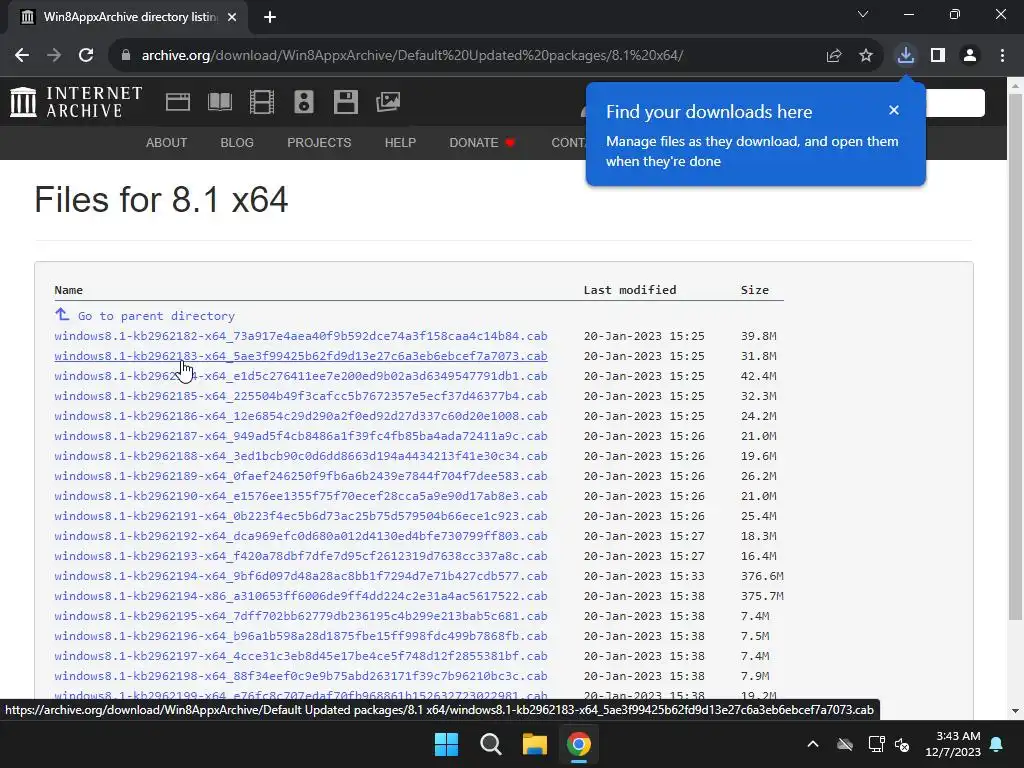The width and height of the screenshot is (1024, 768).
Task: Open a new browser tab
Action: click(270, 17)
